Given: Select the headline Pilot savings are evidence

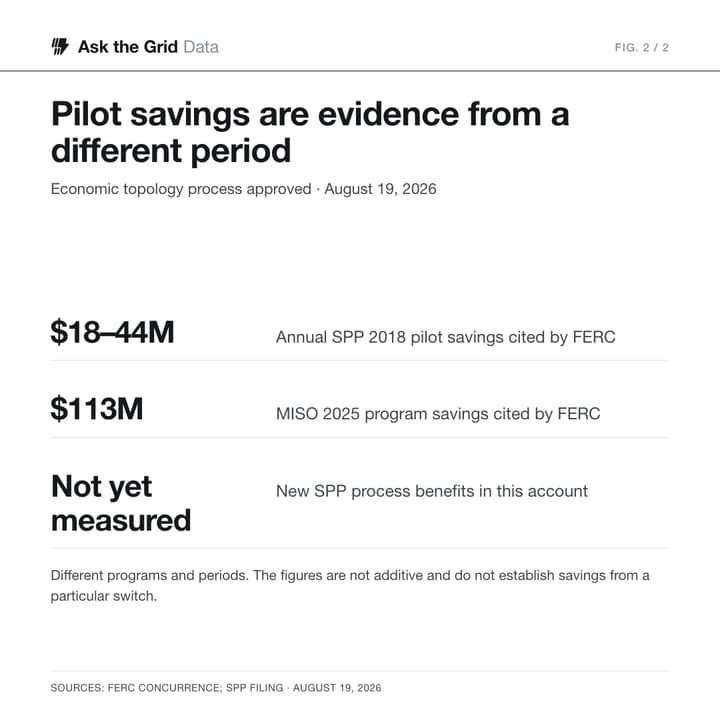Looking at the screenshot, I should pyautogui.click(x=310, y=114).
